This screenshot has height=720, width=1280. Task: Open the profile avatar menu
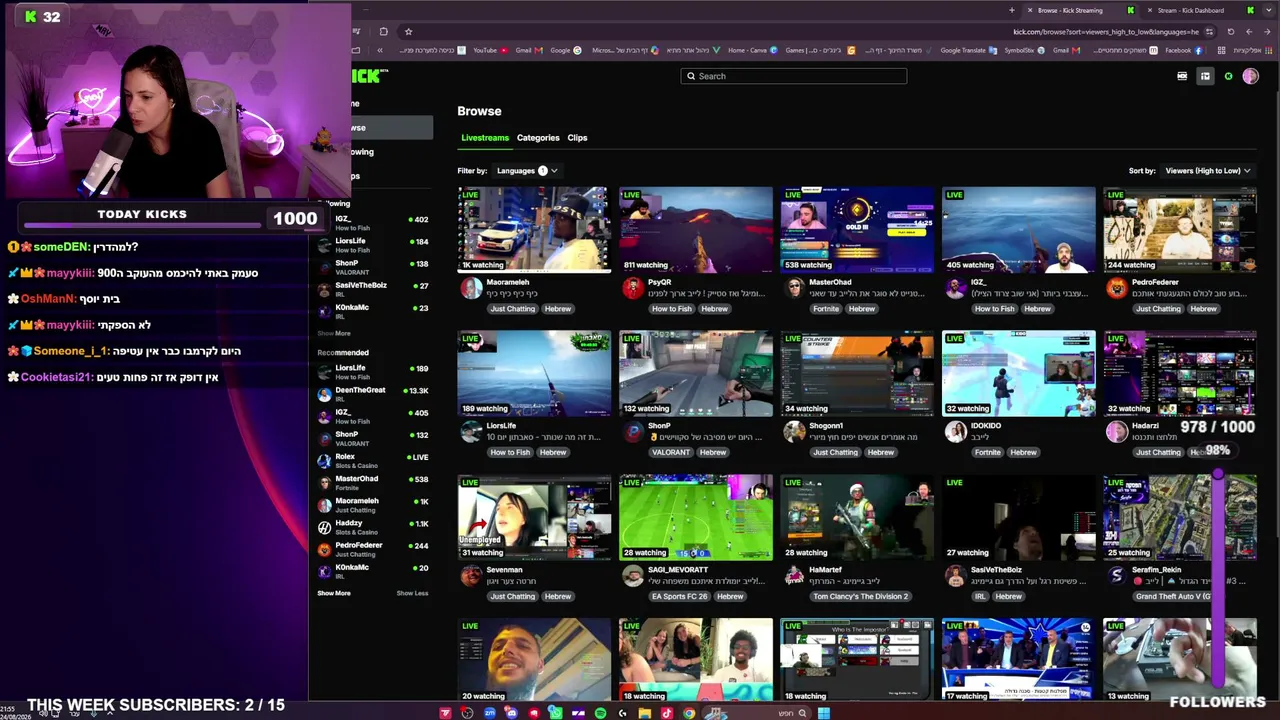(x=1250, y=76)
